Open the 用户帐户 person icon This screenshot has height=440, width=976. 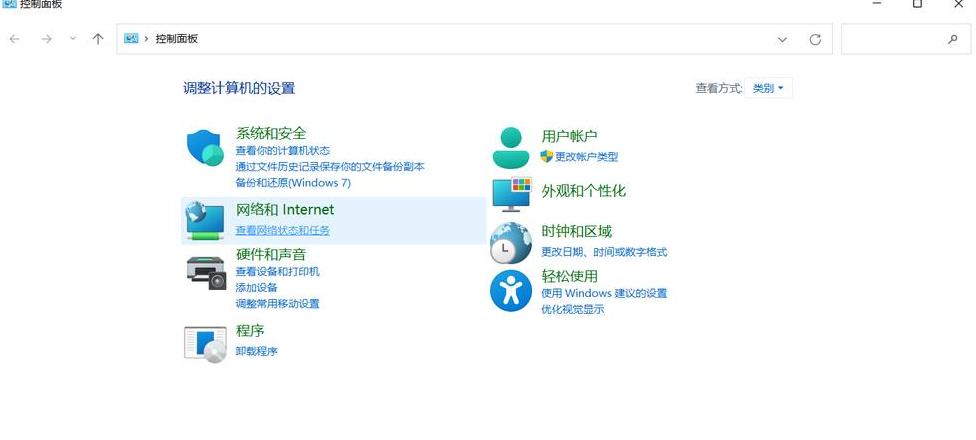510,147
